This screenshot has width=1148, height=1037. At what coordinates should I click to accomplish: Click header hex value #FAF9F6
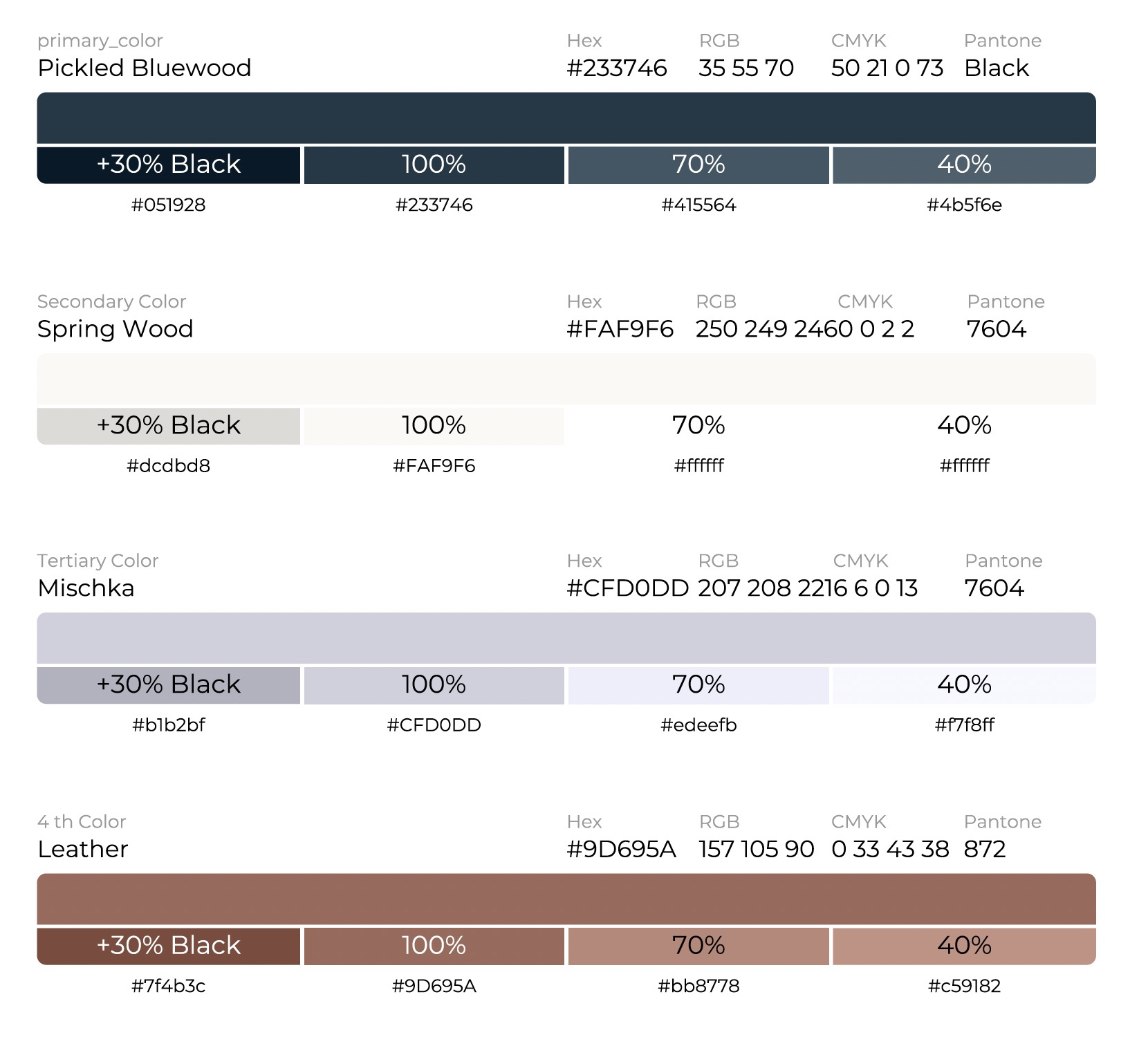pos(620,329)
